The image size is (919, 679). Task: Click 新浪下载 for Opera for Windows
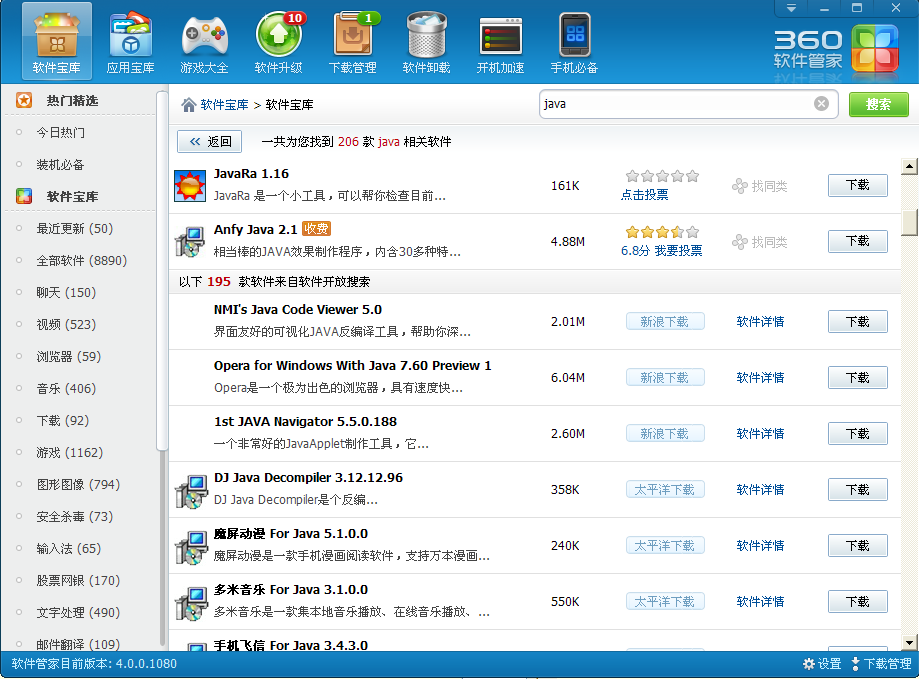coord(665,377)
